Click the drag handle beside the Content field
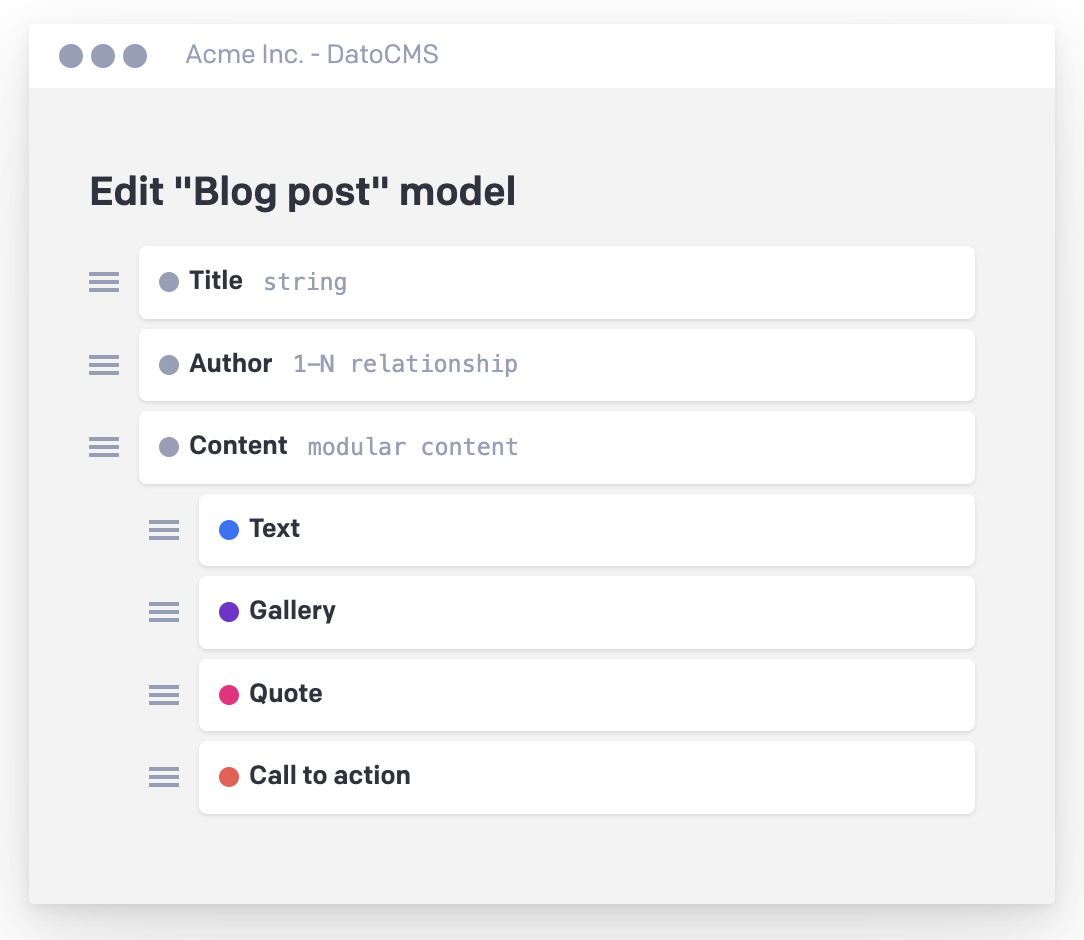 pyautogui.click(x=104, y=447)
